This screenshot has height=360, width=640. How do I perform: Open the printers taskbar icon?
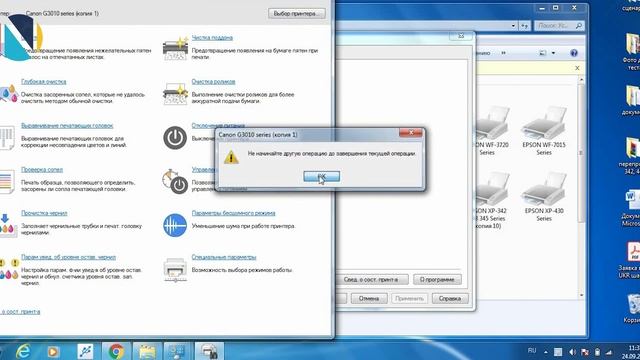[x=209, y=351]
